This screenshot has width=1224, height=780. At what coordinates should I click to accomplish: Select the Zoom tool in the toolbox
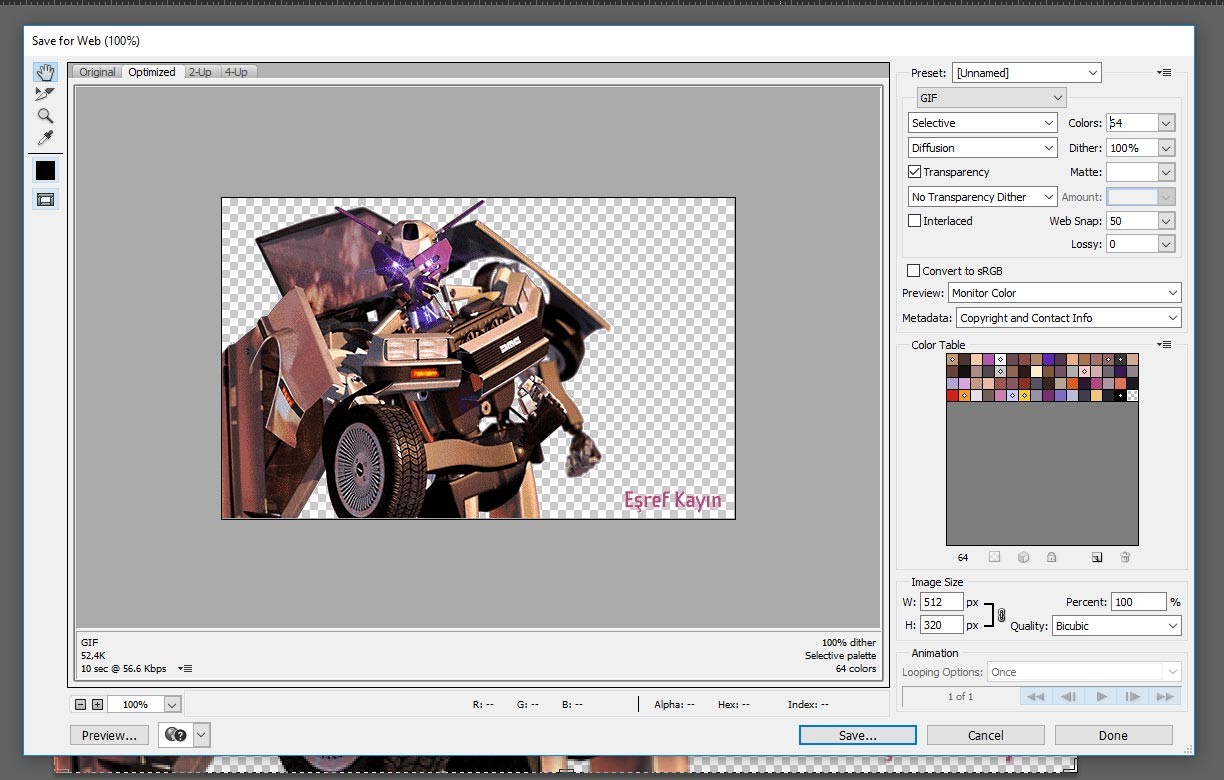pyautogui.click(x=45, y=116)
